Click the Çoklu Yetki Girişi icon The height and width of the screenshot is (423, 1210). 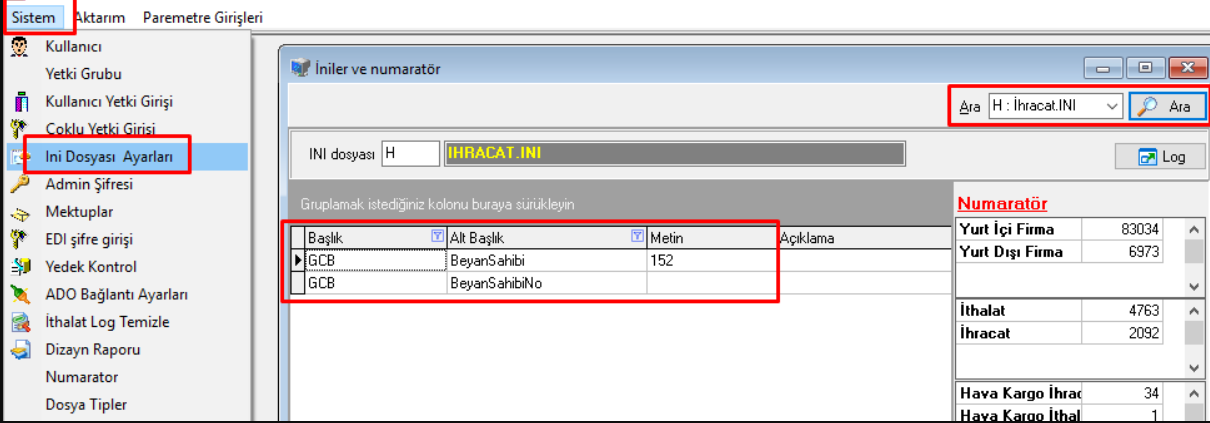coord(20,129)
